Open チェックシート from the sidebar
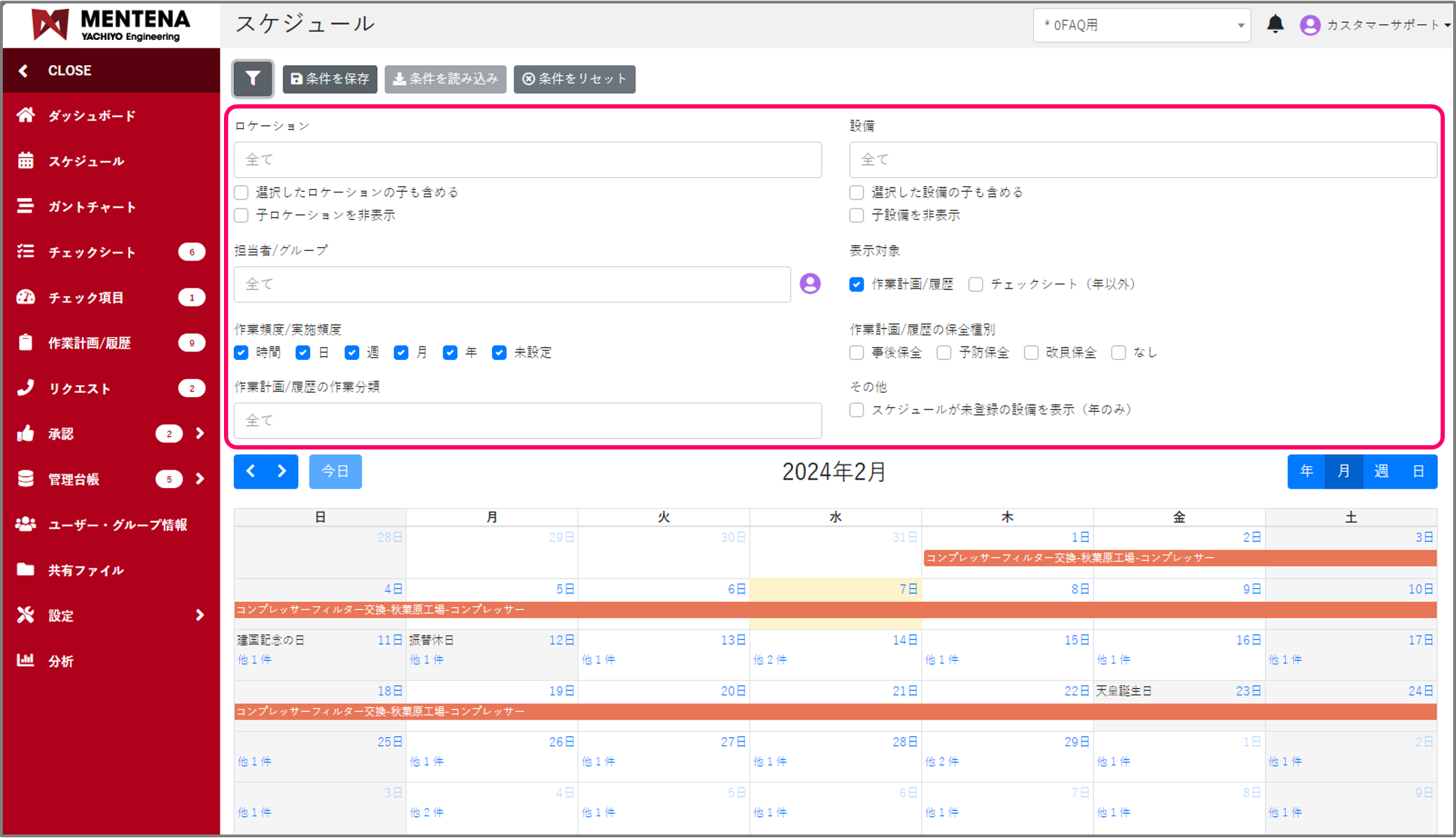Screen dimensions: 1456x838 [x=92, y=252]
